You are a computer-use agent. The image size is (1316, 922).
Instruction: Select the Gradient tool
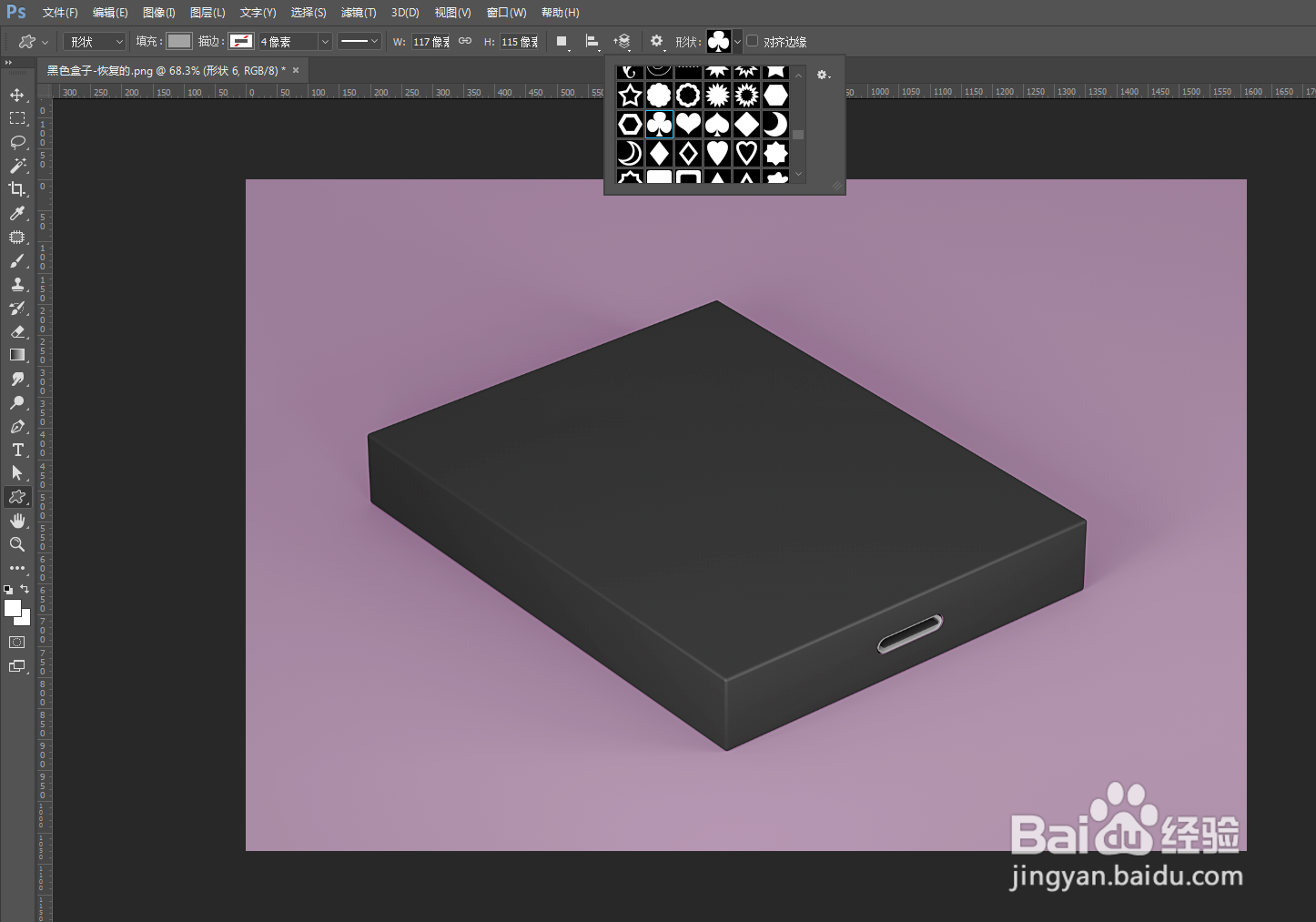tap(17, 355)
